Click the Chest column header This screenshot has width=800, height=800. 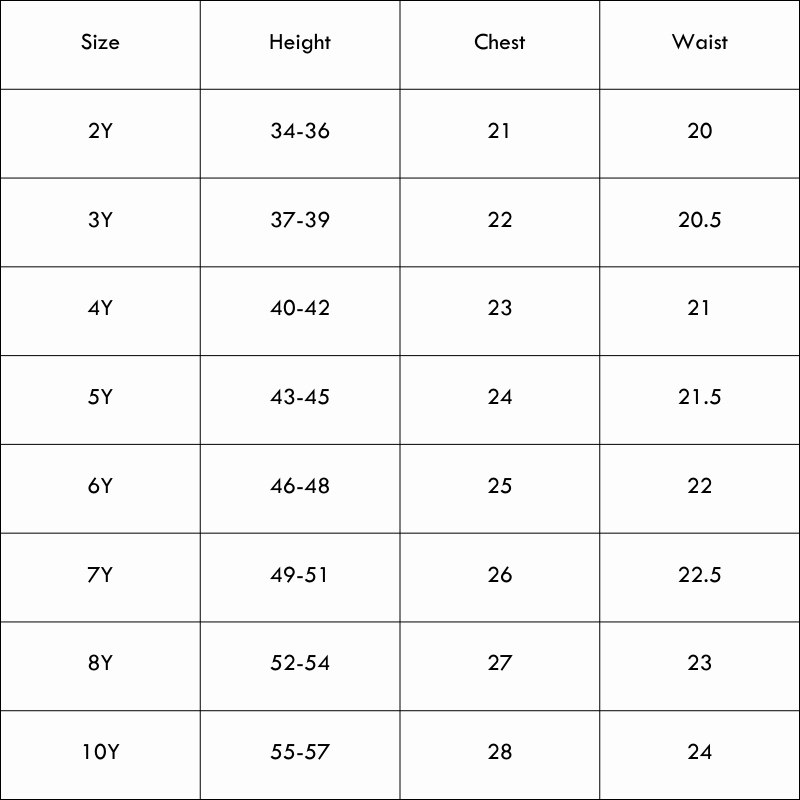tap(500, 43)
